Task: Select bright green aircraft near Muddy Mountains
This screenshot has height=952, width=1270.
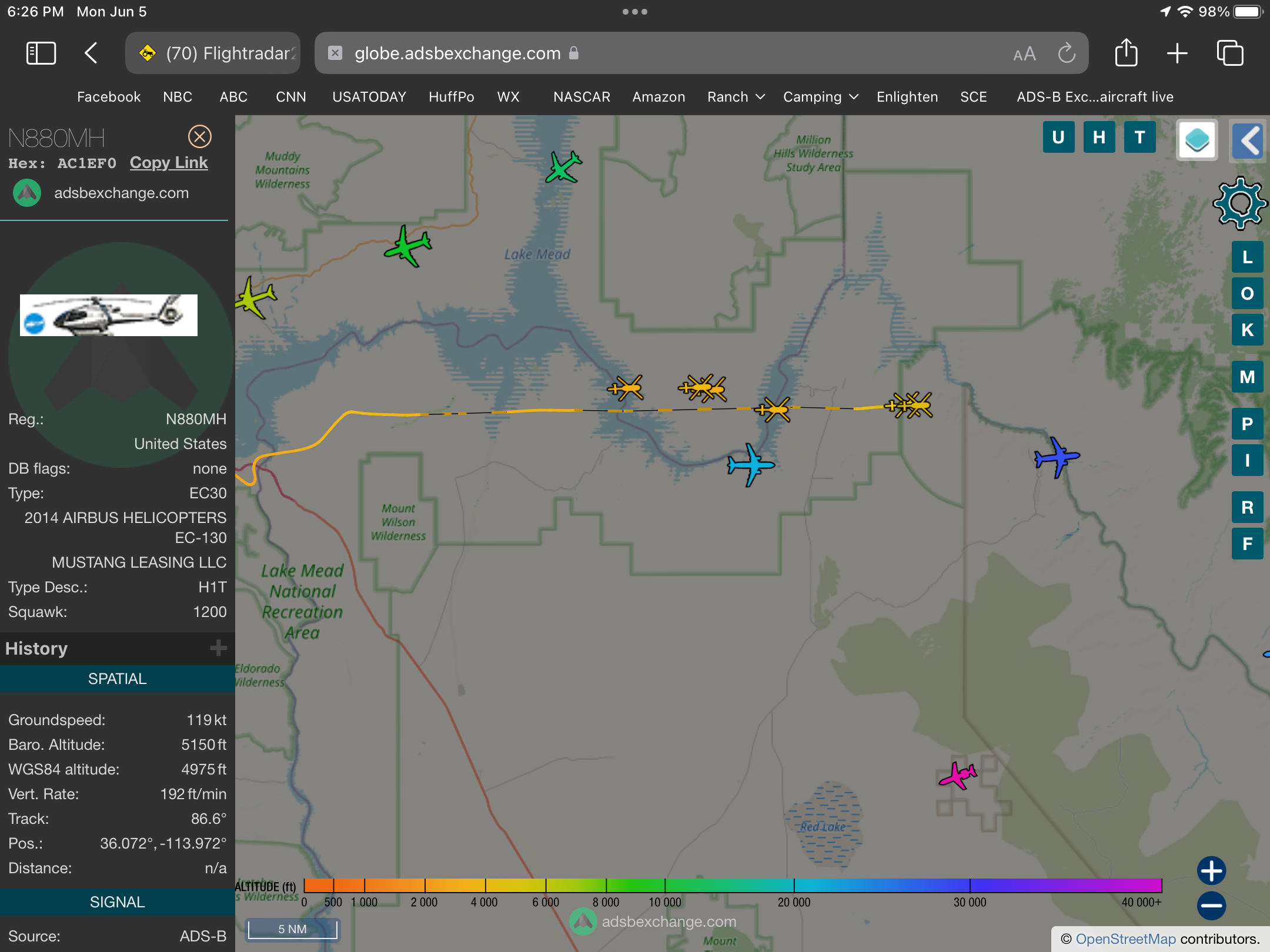Action: tap(408, 246)
